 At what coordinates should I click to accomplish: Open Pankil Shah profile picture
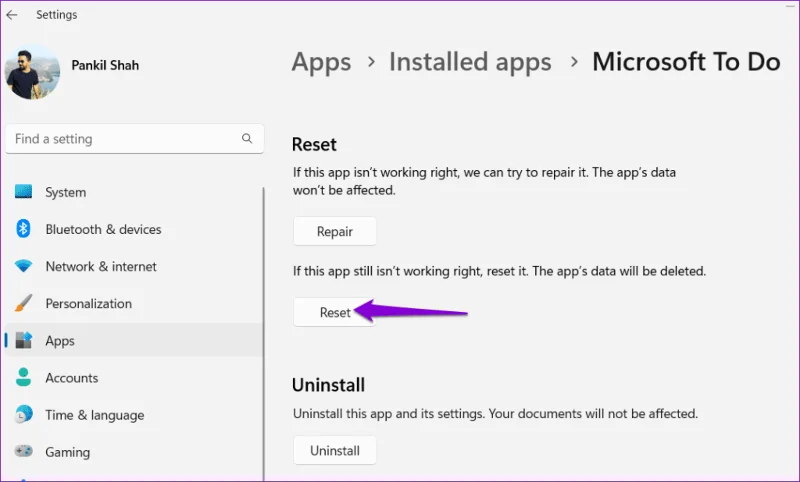(x=32, y=71)
